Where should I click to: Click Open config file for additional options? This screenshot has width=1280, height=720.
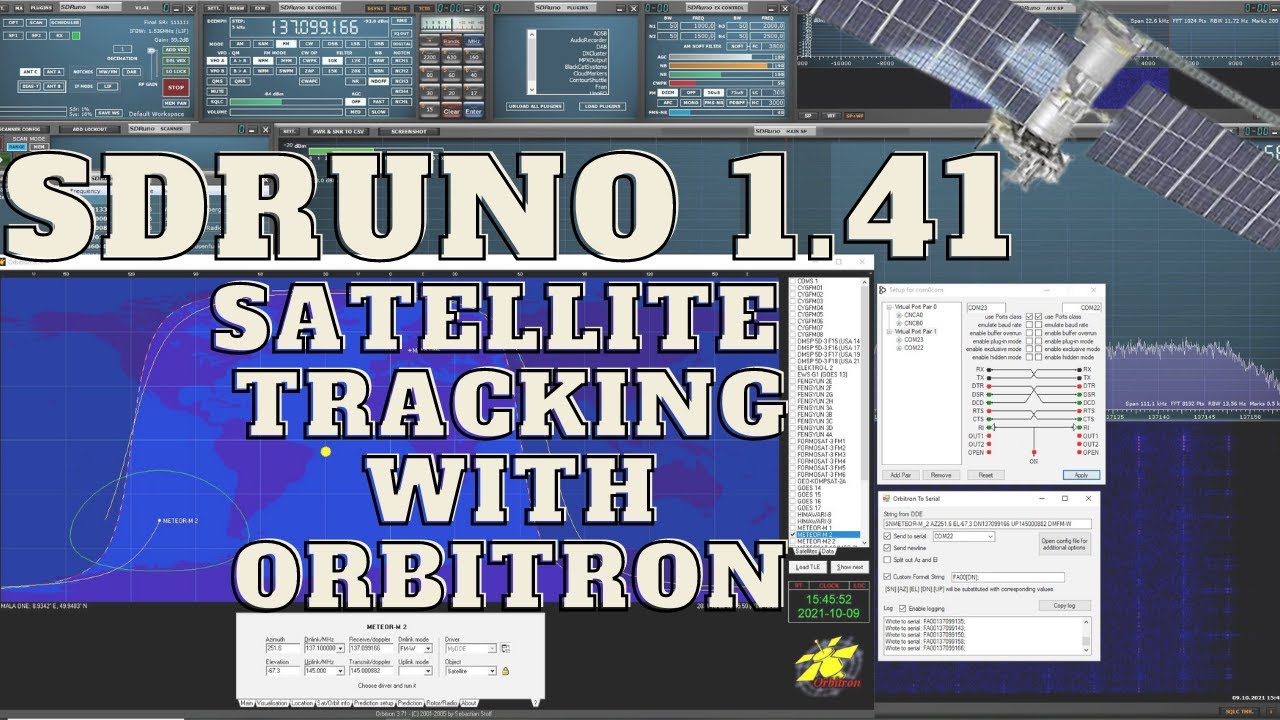[1065, 544]
